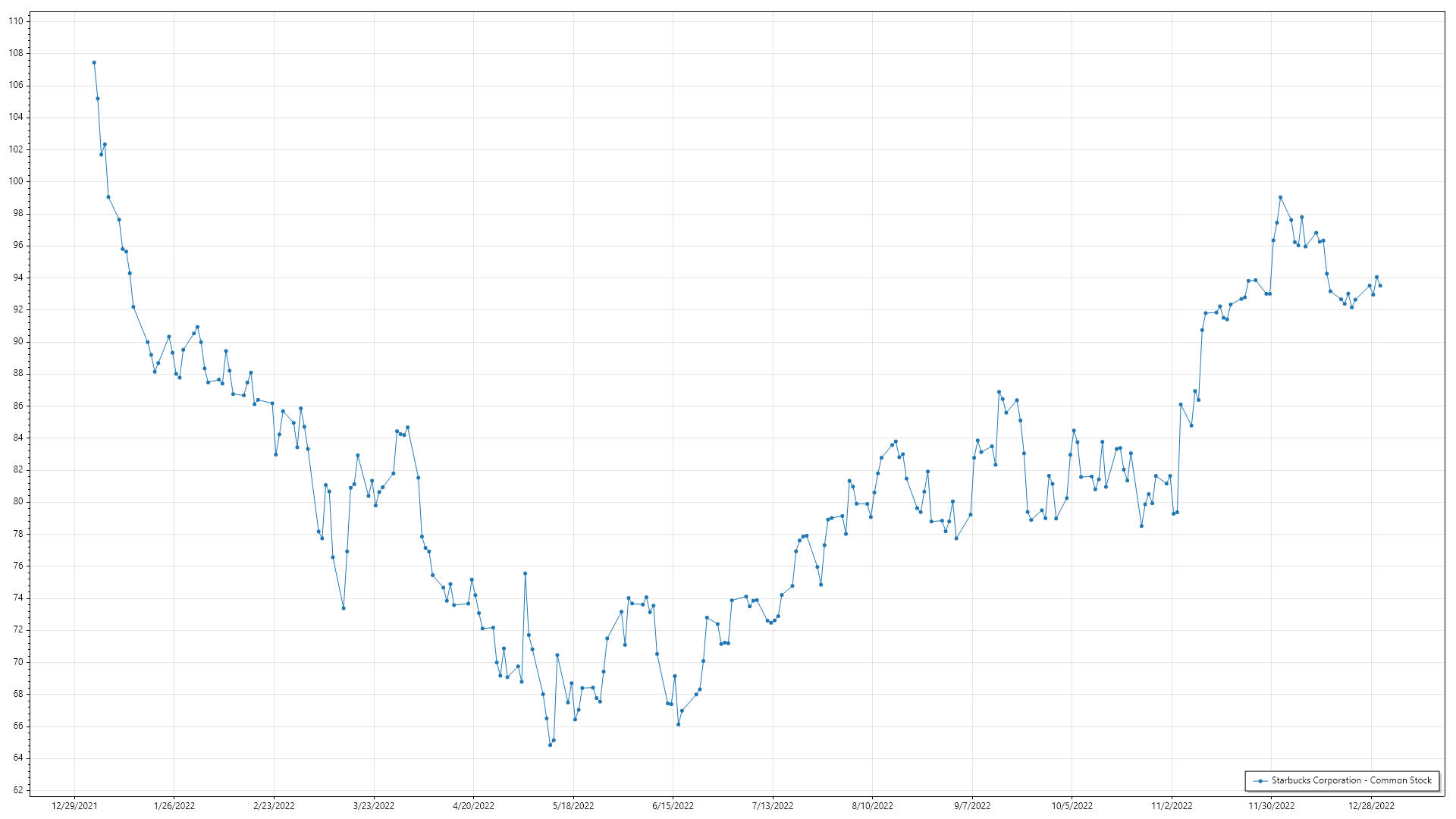
Task: Click the lowest data point near 64.8
Action: click(551, 745)
